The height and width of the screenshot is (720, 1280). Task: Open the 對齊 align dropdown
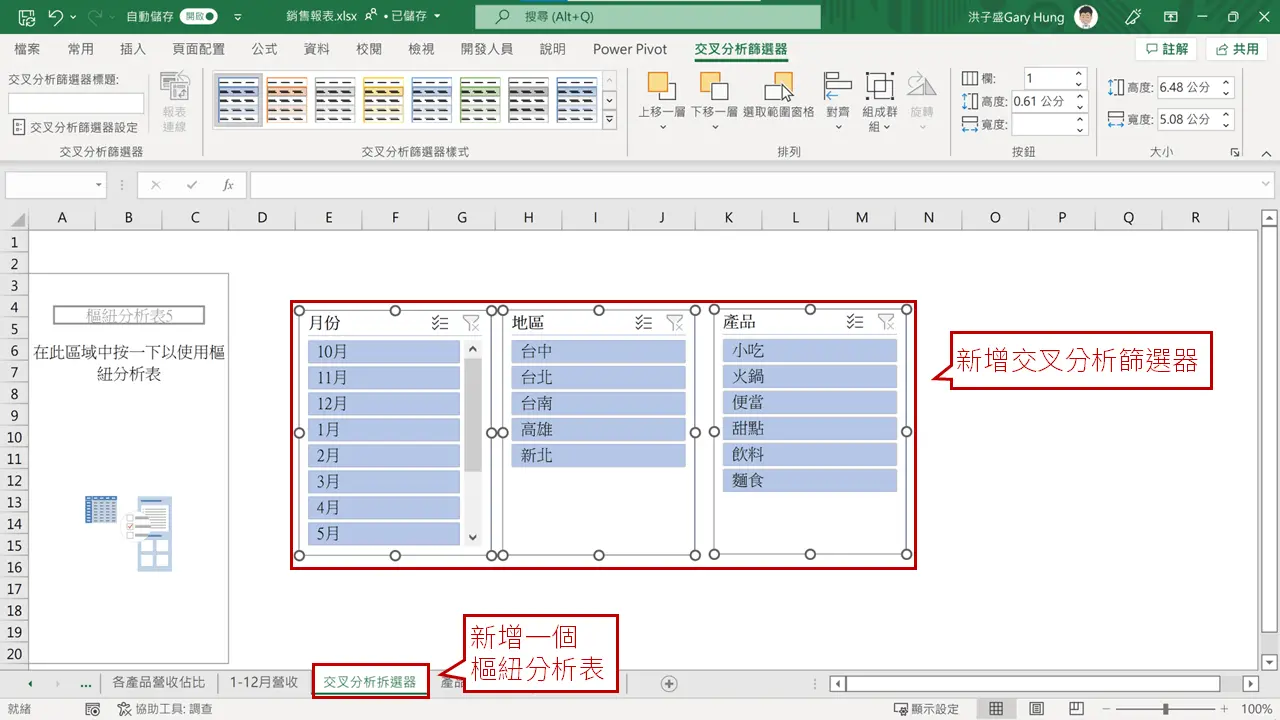[838, 101]
